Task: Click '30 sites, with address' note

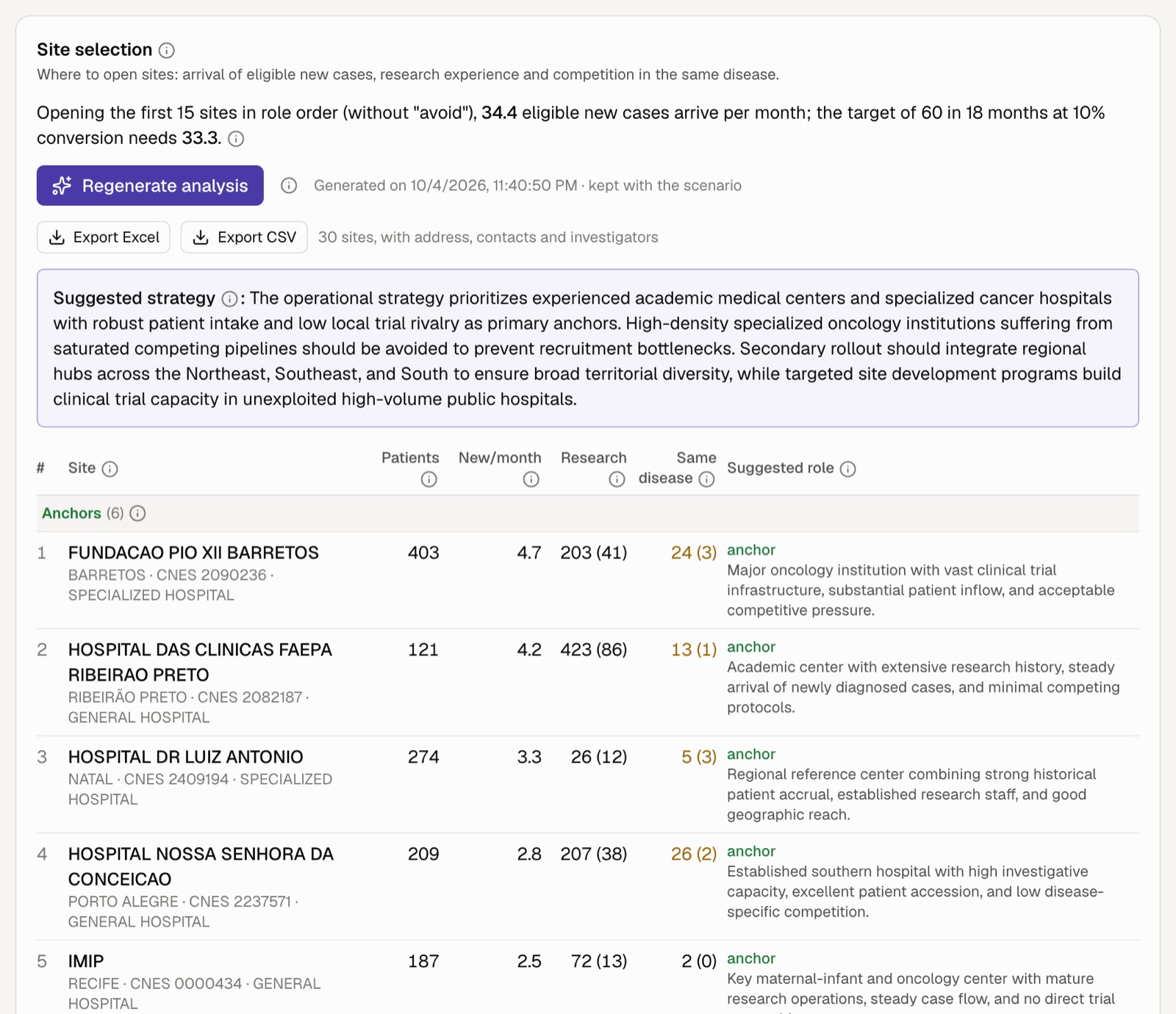Action: coord(488,237)
